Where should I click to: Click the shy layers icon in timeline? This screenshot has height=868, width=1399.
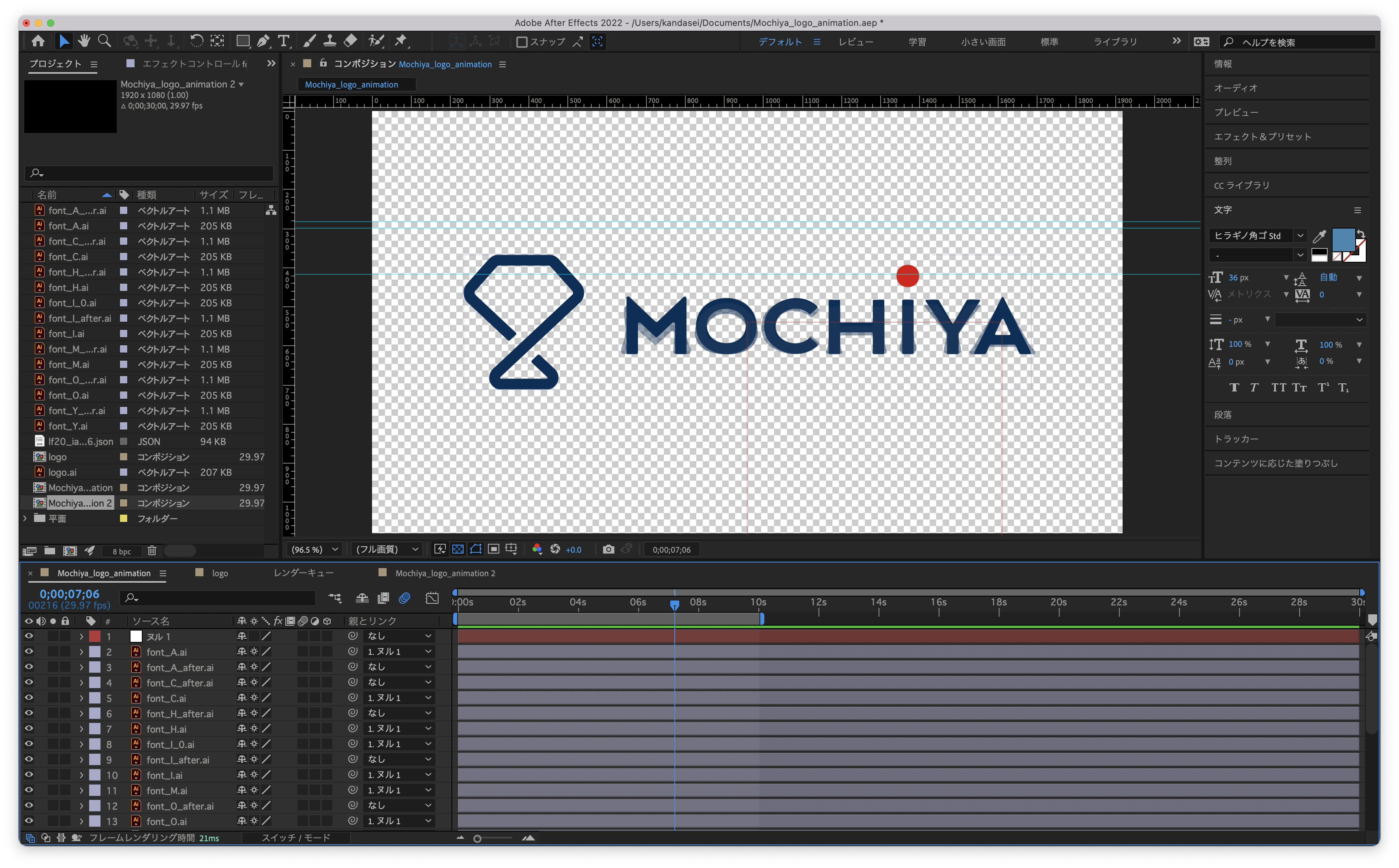tap(362, 598)
